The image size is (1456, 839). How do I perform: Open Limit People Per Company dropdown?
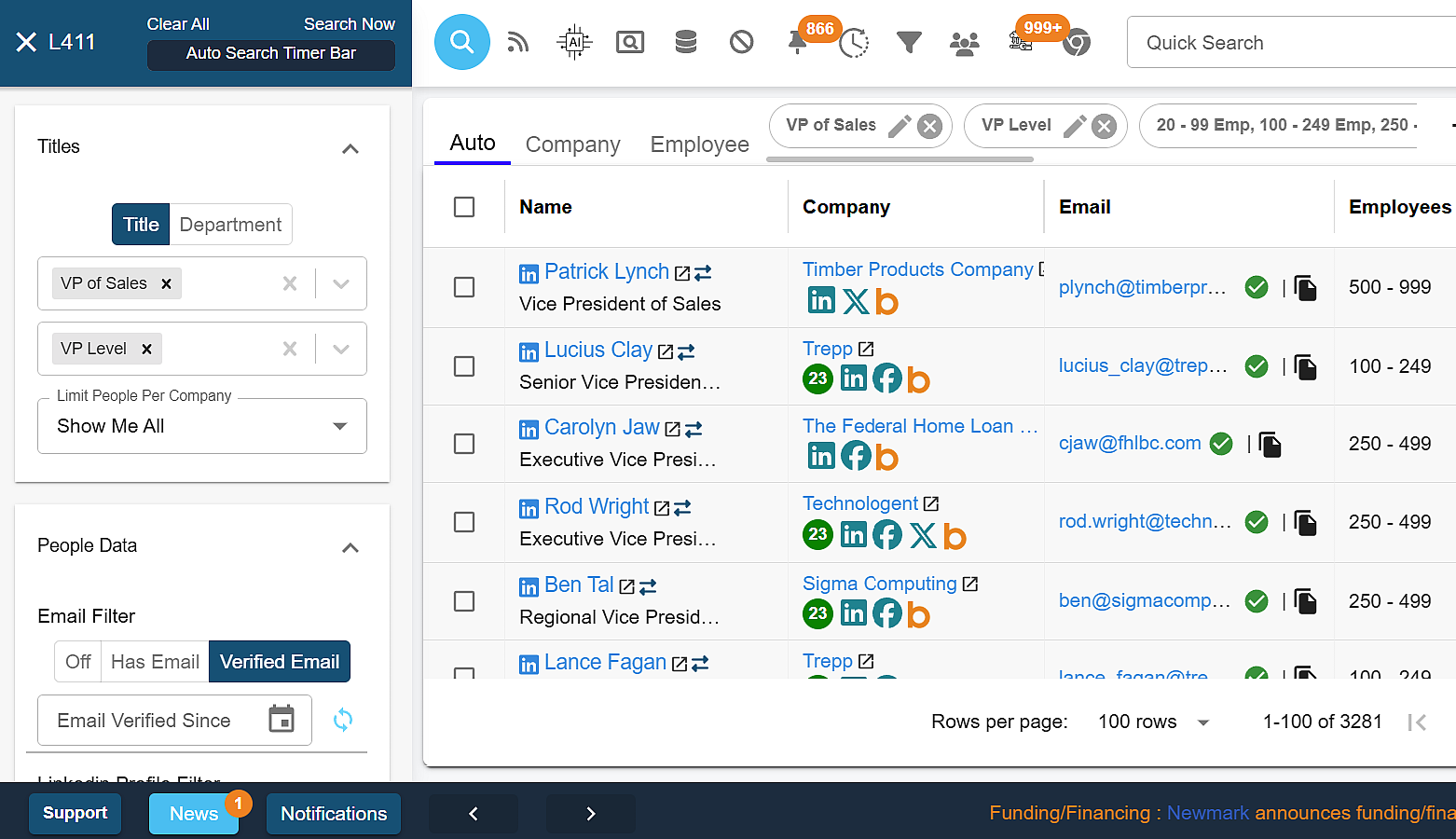click(x=202, y=426)
